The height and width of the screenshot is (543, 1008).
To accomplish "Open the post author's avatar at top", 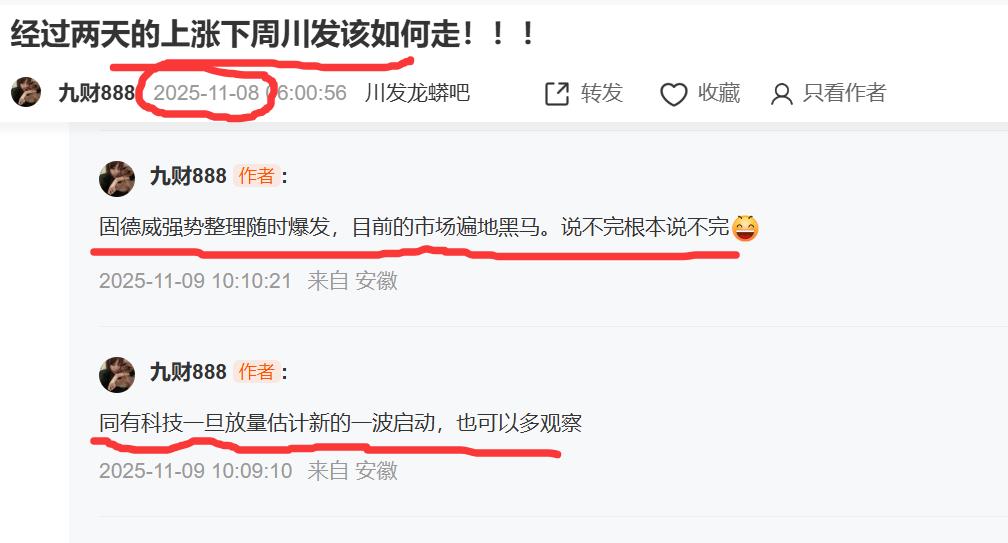I will (26, 93).
